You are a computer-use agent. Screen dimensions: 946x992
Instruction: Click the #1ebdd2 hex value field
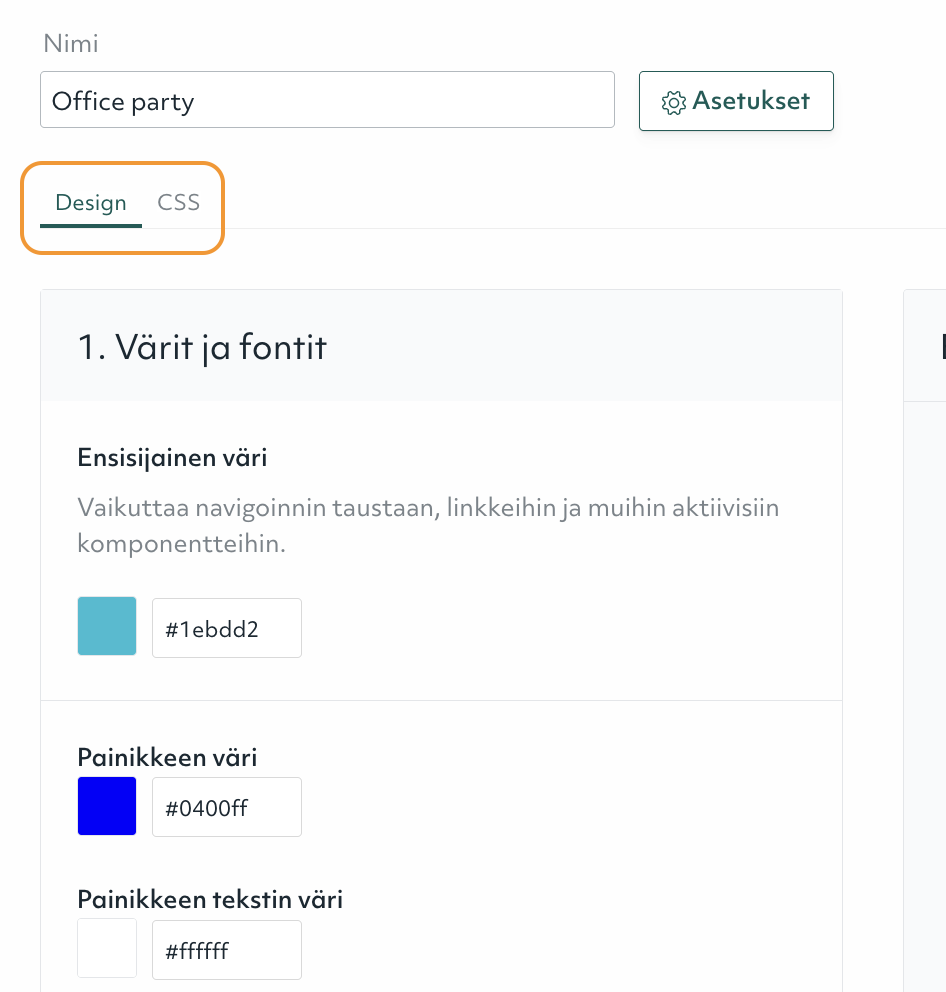226,627
